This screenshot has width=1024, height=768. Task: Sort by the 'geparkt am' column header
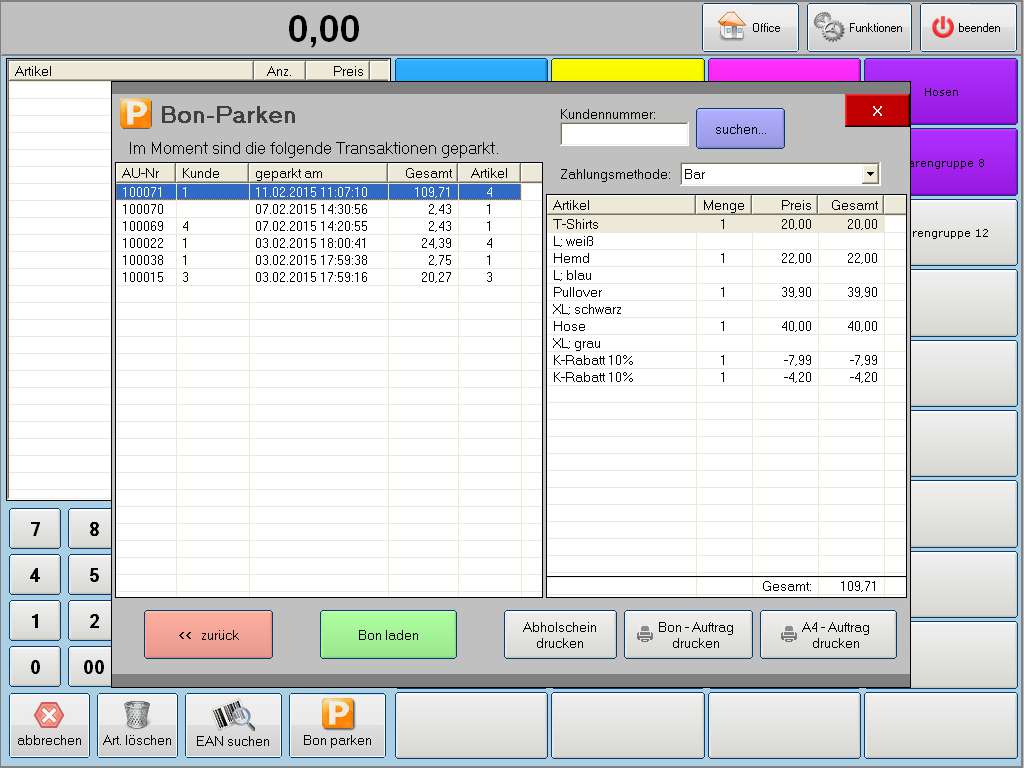[x=317, y=174]
